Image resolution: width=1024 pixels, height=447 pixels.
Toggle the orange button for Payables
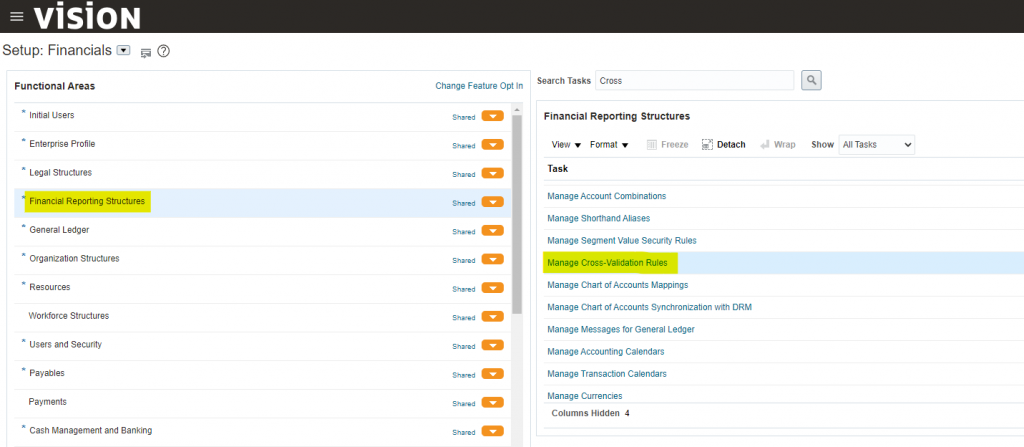pyautogui.click(x=492, y=374)
